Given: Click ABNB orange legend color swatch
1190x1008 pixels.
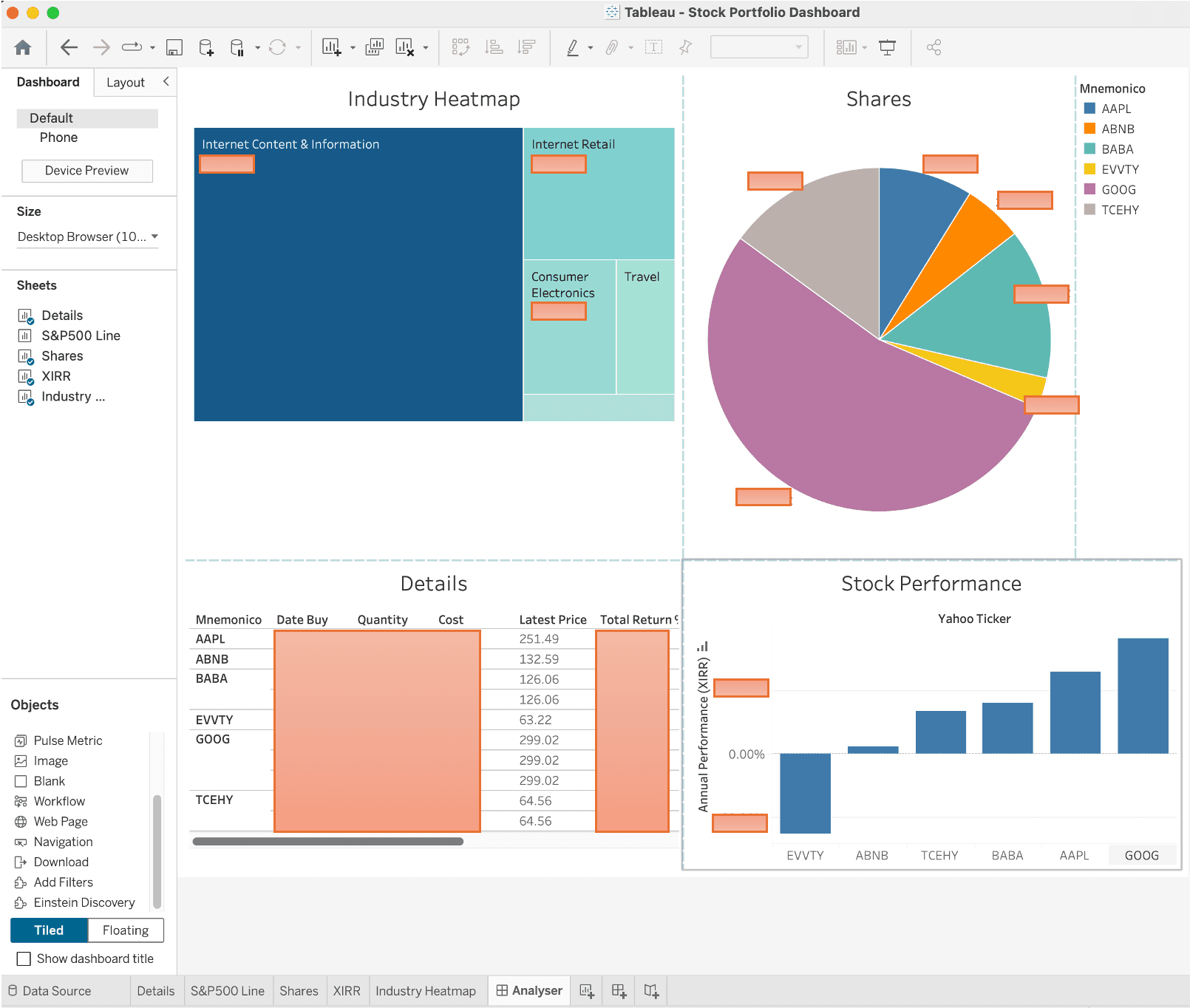Looking at the screenshot, I should pyautogui.click(x=1089, y=128).
